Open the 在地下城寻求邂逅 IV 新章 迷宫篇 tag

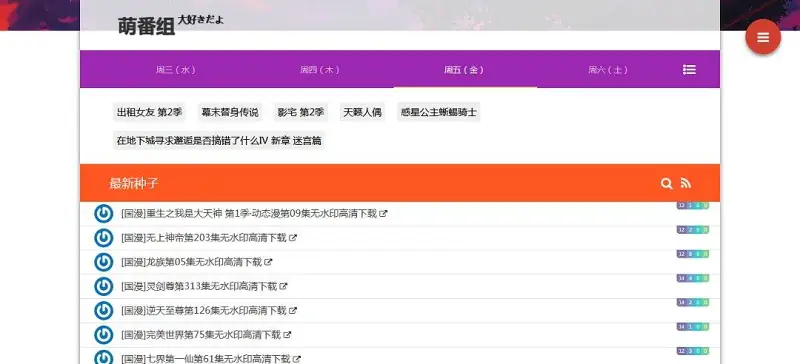(219, 140)
